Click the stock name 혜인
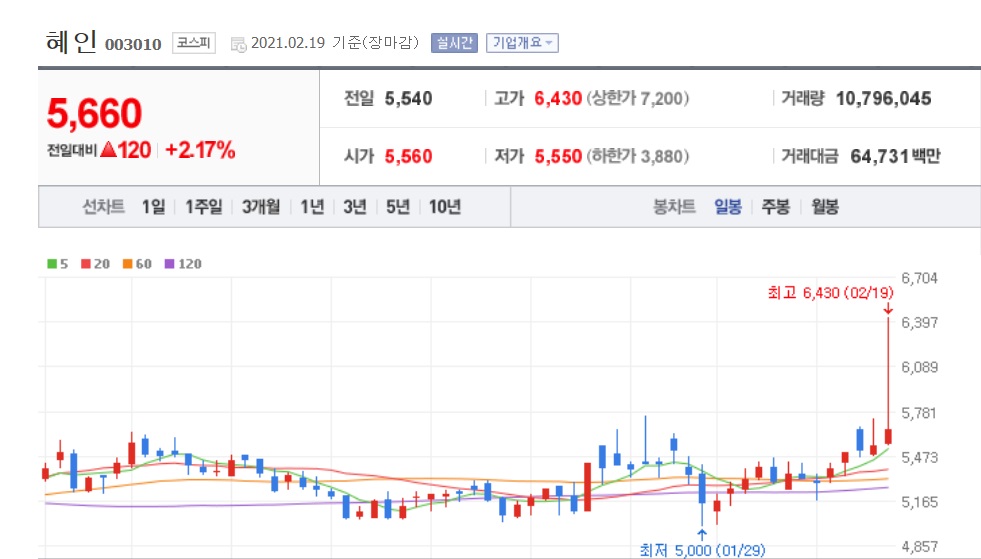The width and height of the screenshot is (981, 559). click(71, 43)
